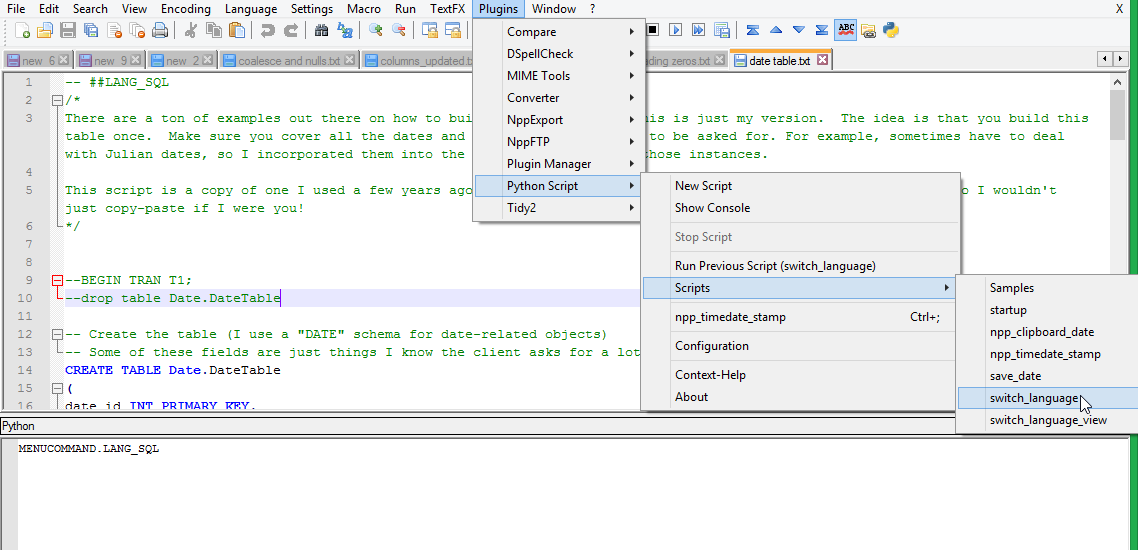Collapse fold marker on line 15
Viewport: 1138px width, 550px height.
[57, 389]
